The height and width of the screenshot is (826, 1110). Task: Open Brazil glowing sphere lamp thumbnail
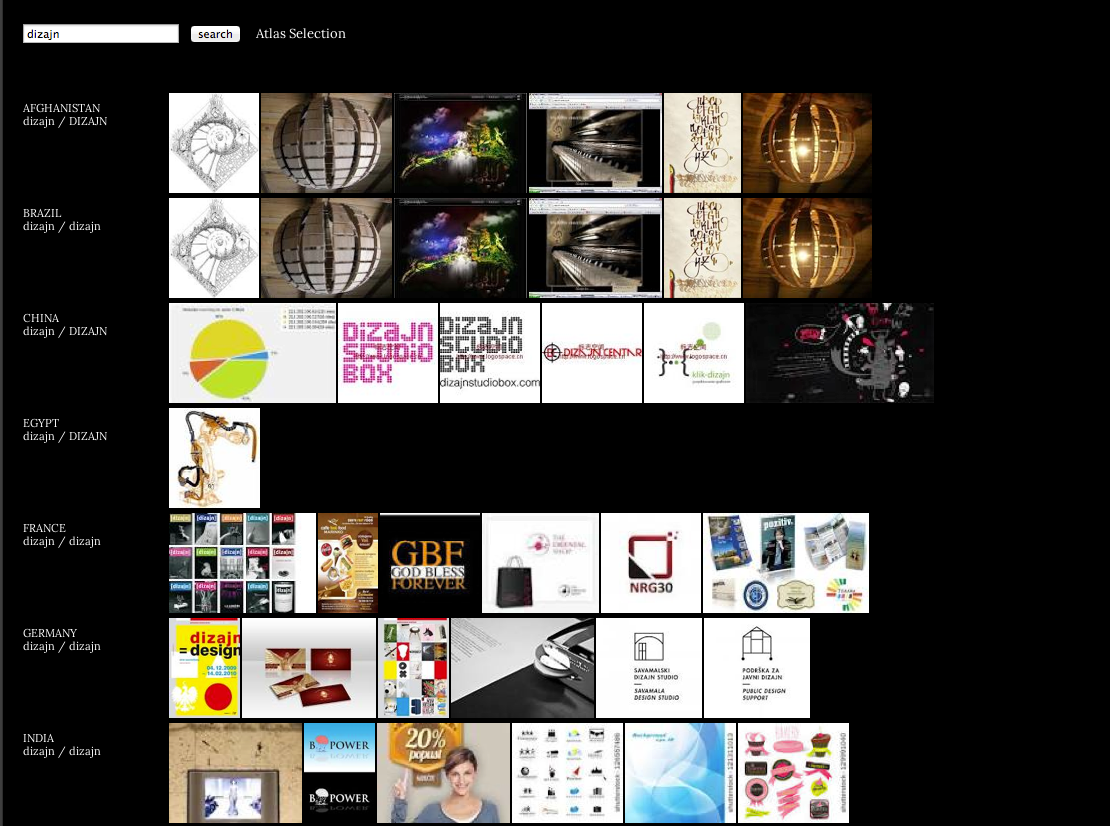(807, 248)
